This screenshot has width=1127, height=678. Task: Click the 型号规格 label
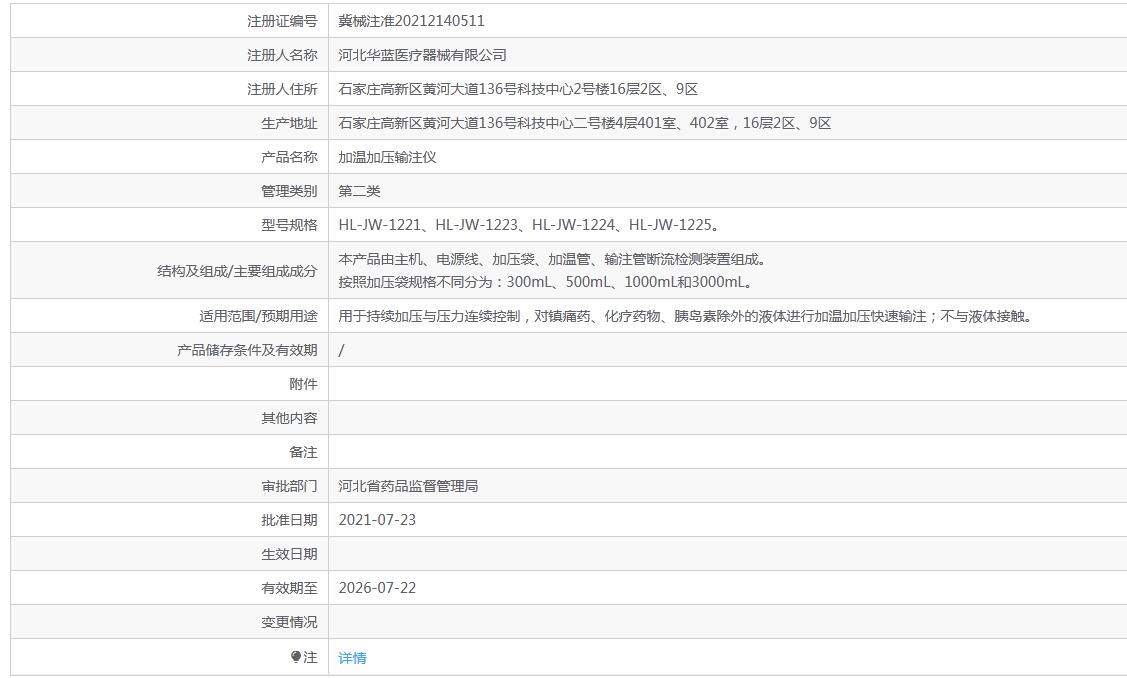coord(289,224)
